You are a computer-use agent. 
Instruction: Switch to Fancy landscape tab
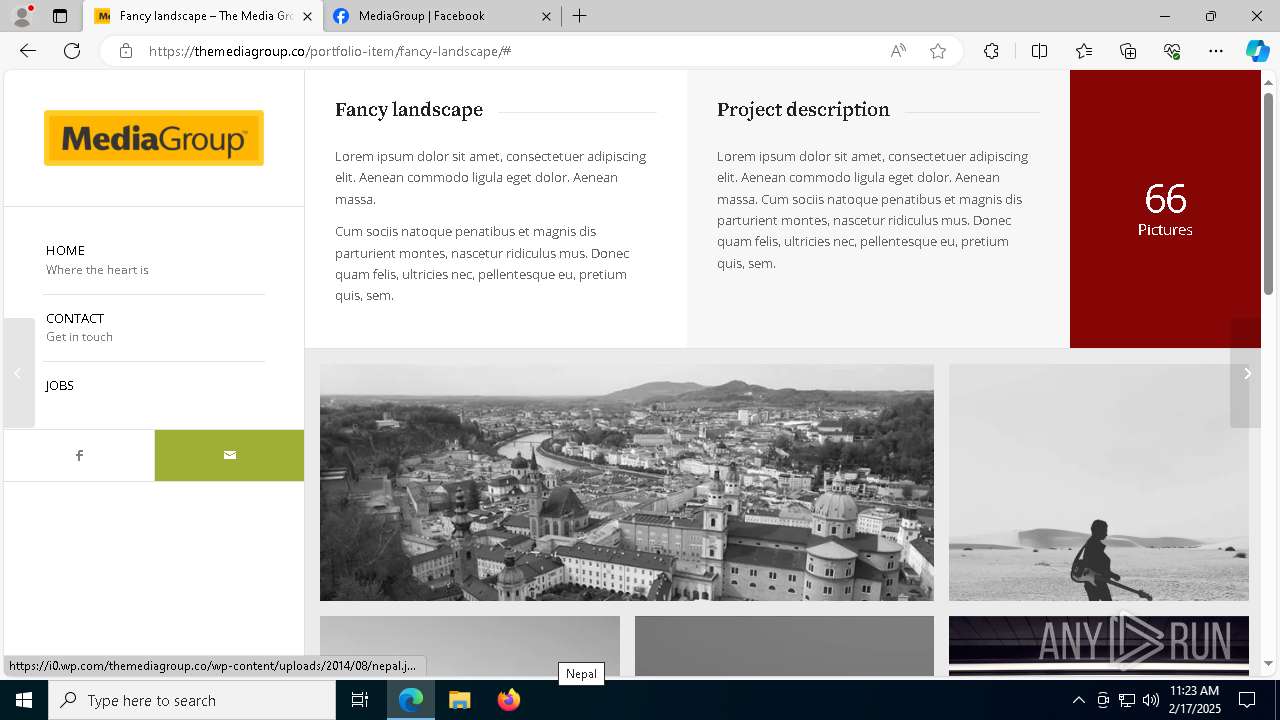[203, 16]
